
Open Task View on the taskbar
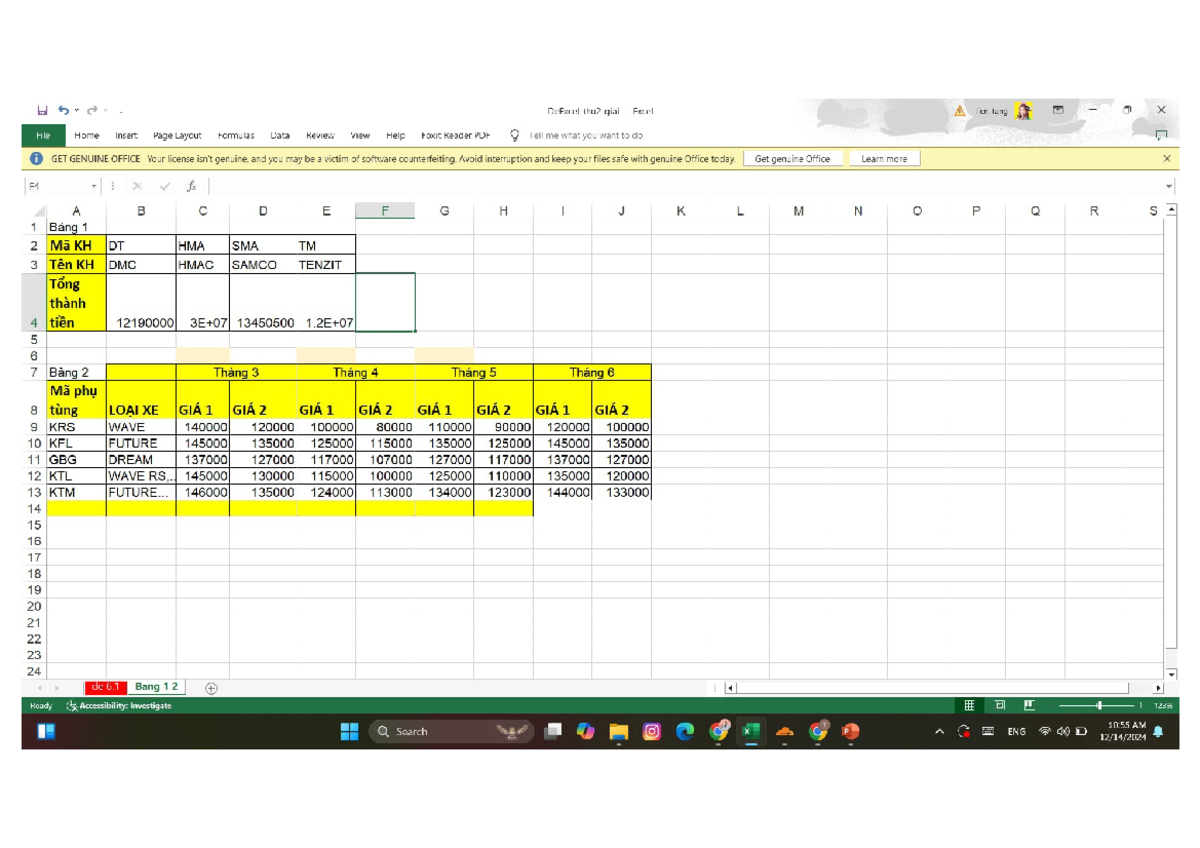coord(553,732)
